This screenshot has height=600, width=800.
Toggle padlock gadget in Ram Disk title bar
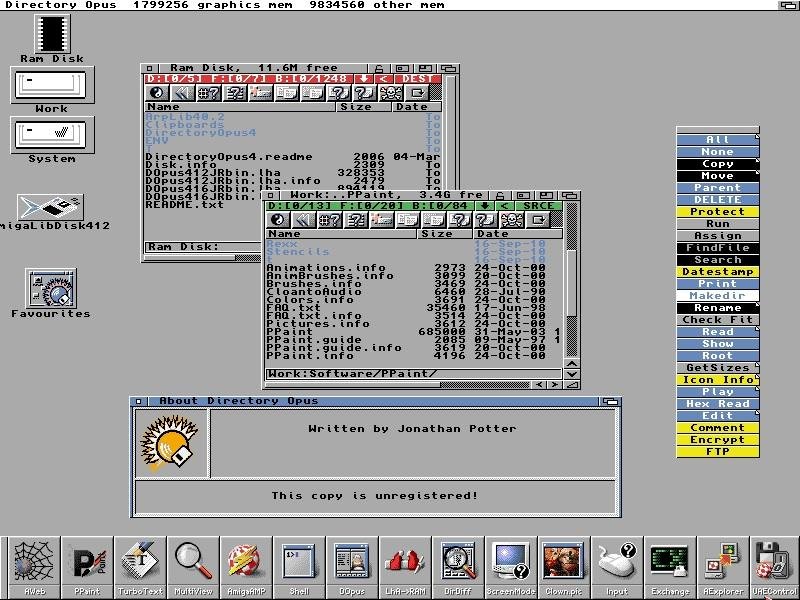379,68
